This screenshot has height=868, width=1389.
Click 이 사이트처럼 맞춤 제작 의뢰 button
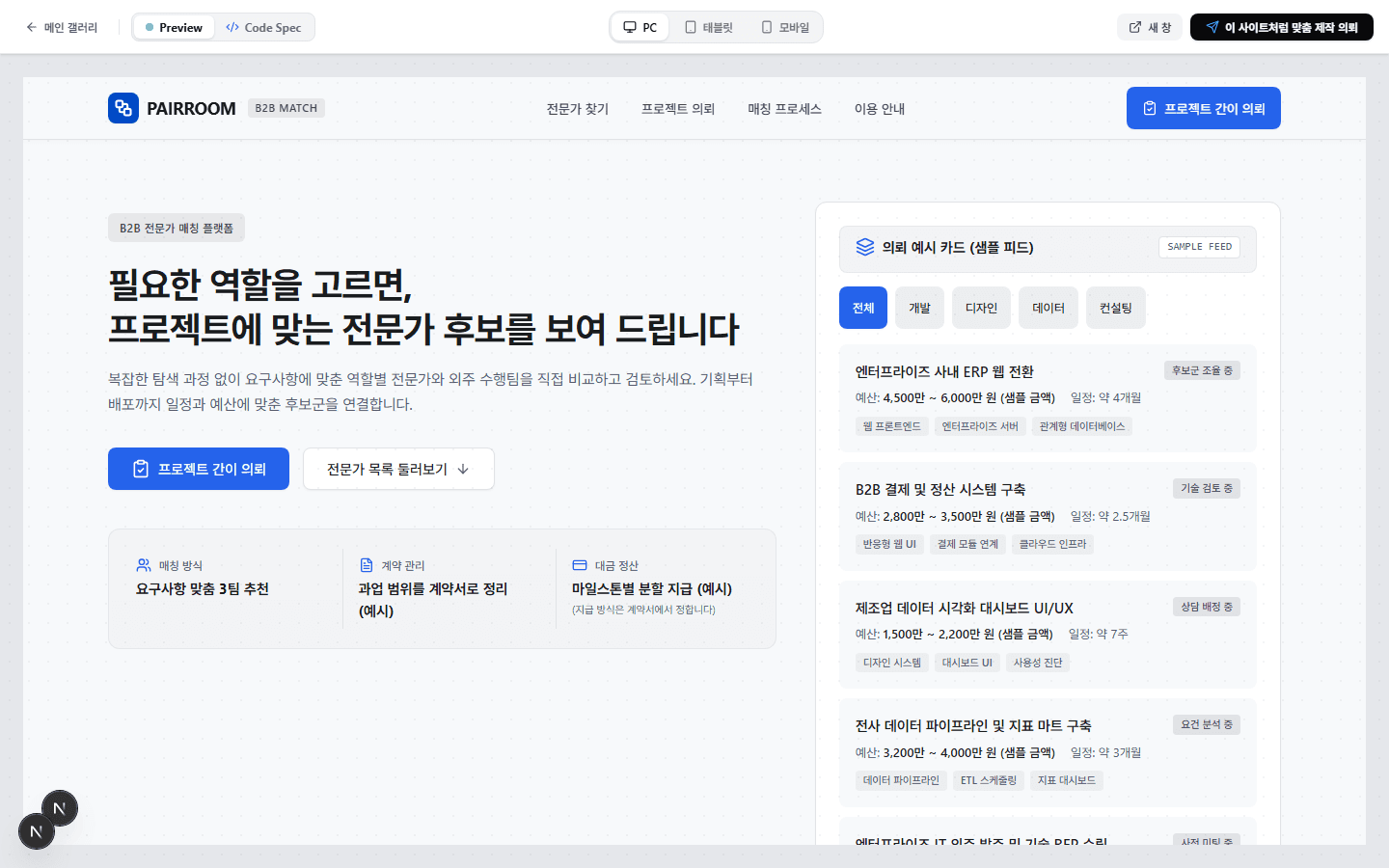tap(1282, 27)
